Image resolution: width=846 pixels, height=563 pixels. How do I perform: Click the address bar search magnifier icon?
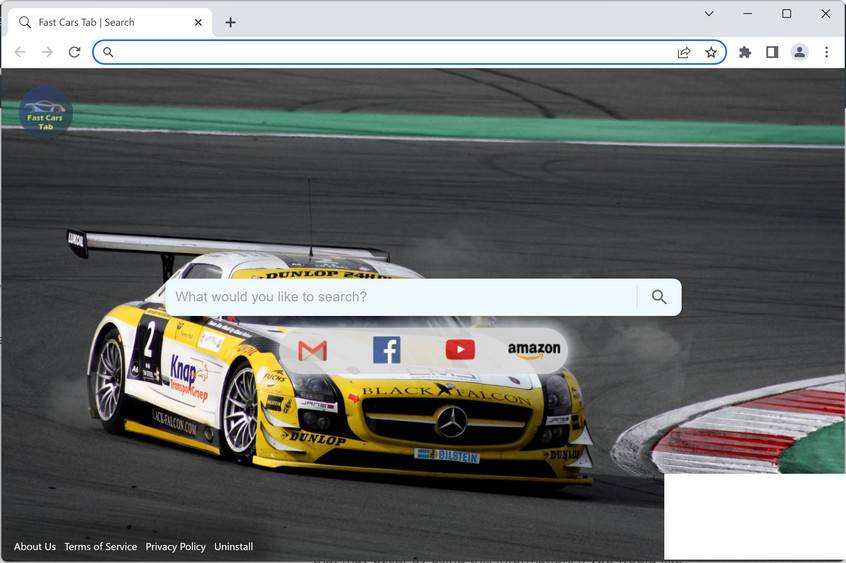[108, 52]
